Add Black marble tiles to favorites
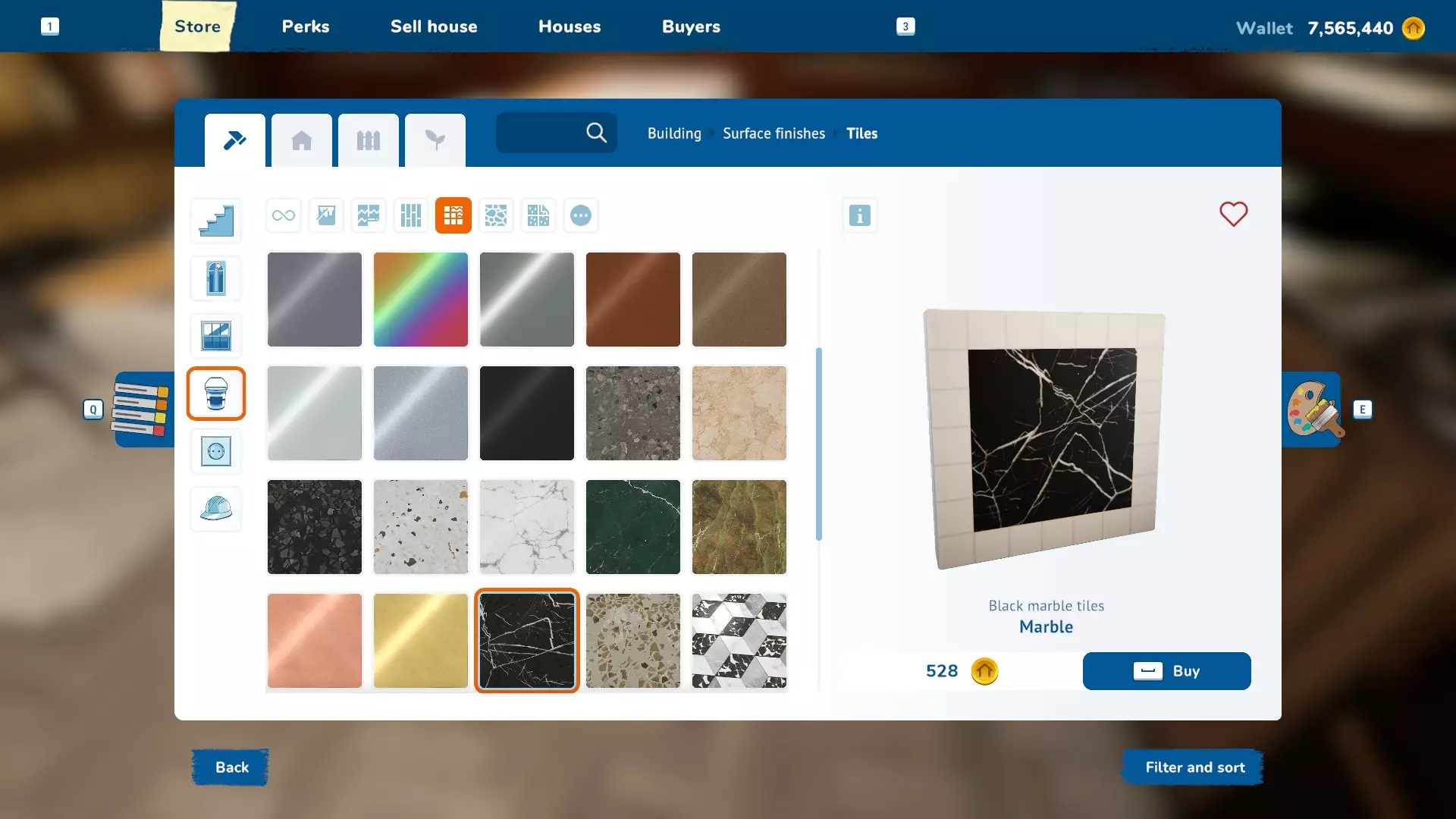1456x819 pixels. click(x=1233, y=214)
